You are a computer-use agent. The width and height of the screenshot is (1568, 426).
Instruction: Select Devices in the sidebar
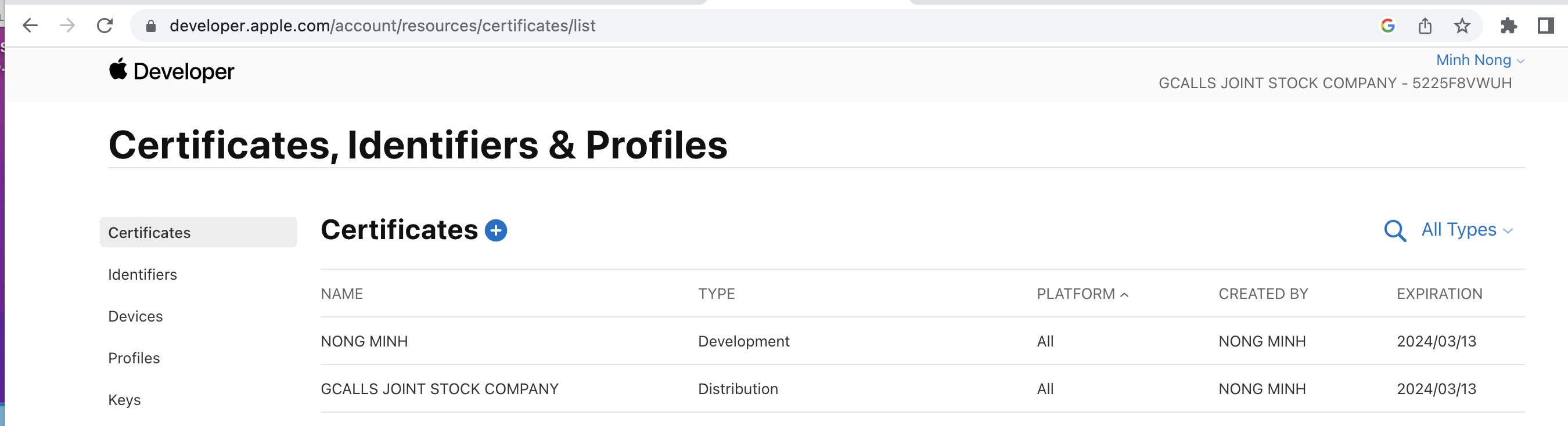(135, 316)
